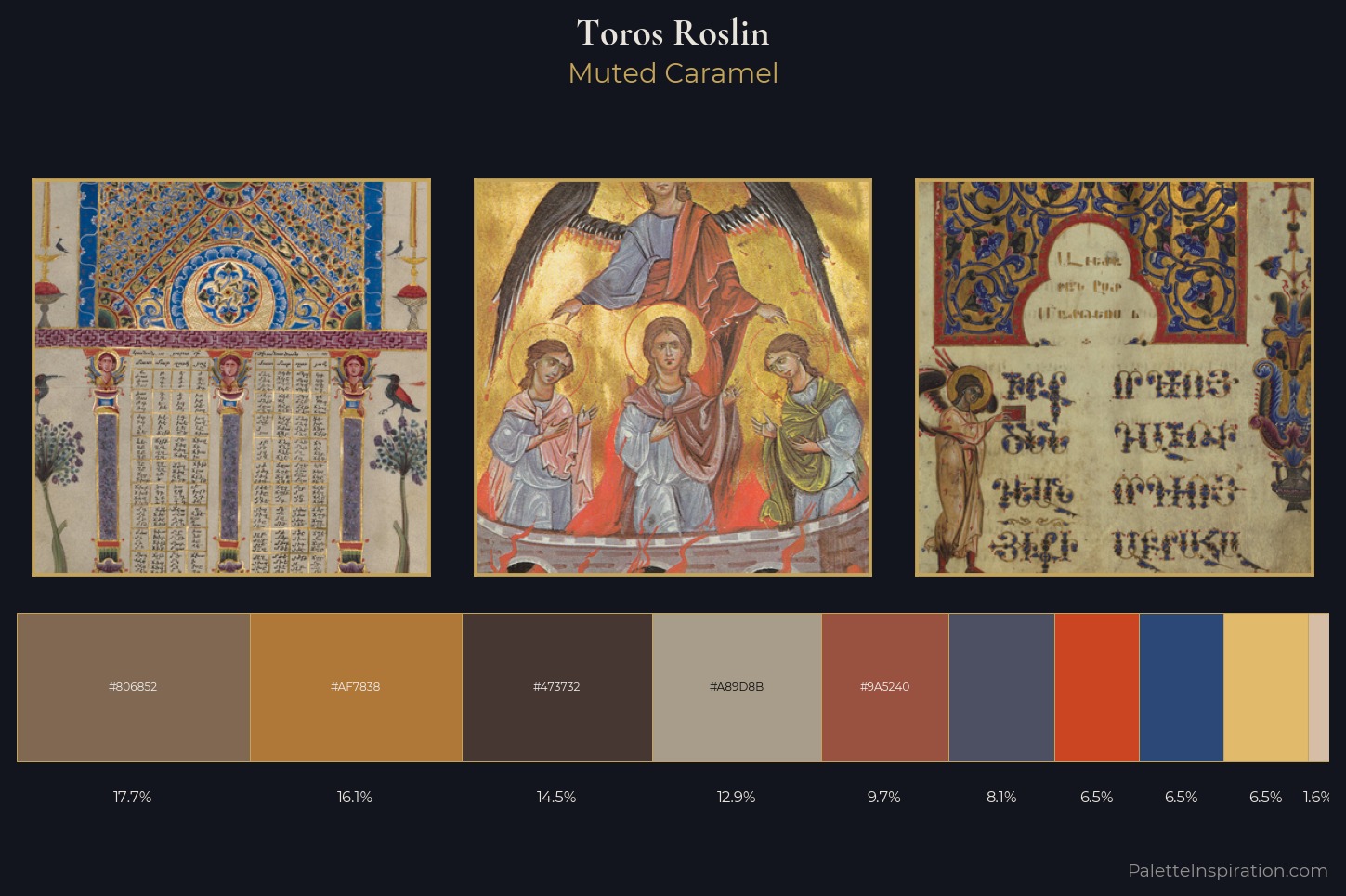Image resolution: width=1346 pixels, height=896 pixels.
Task: Click the 6.5% label under orange-red swatch
Action: [1097, 797]
